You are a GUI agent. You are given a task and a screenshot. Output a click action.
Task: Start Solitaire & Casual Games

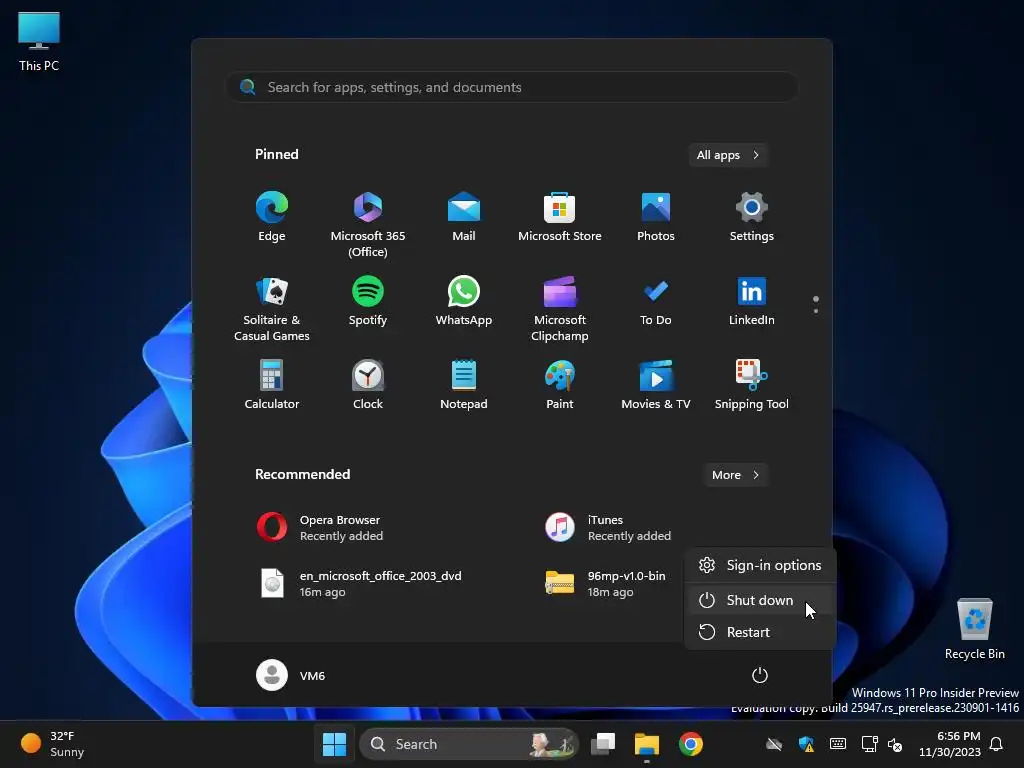tap(272, 308)
